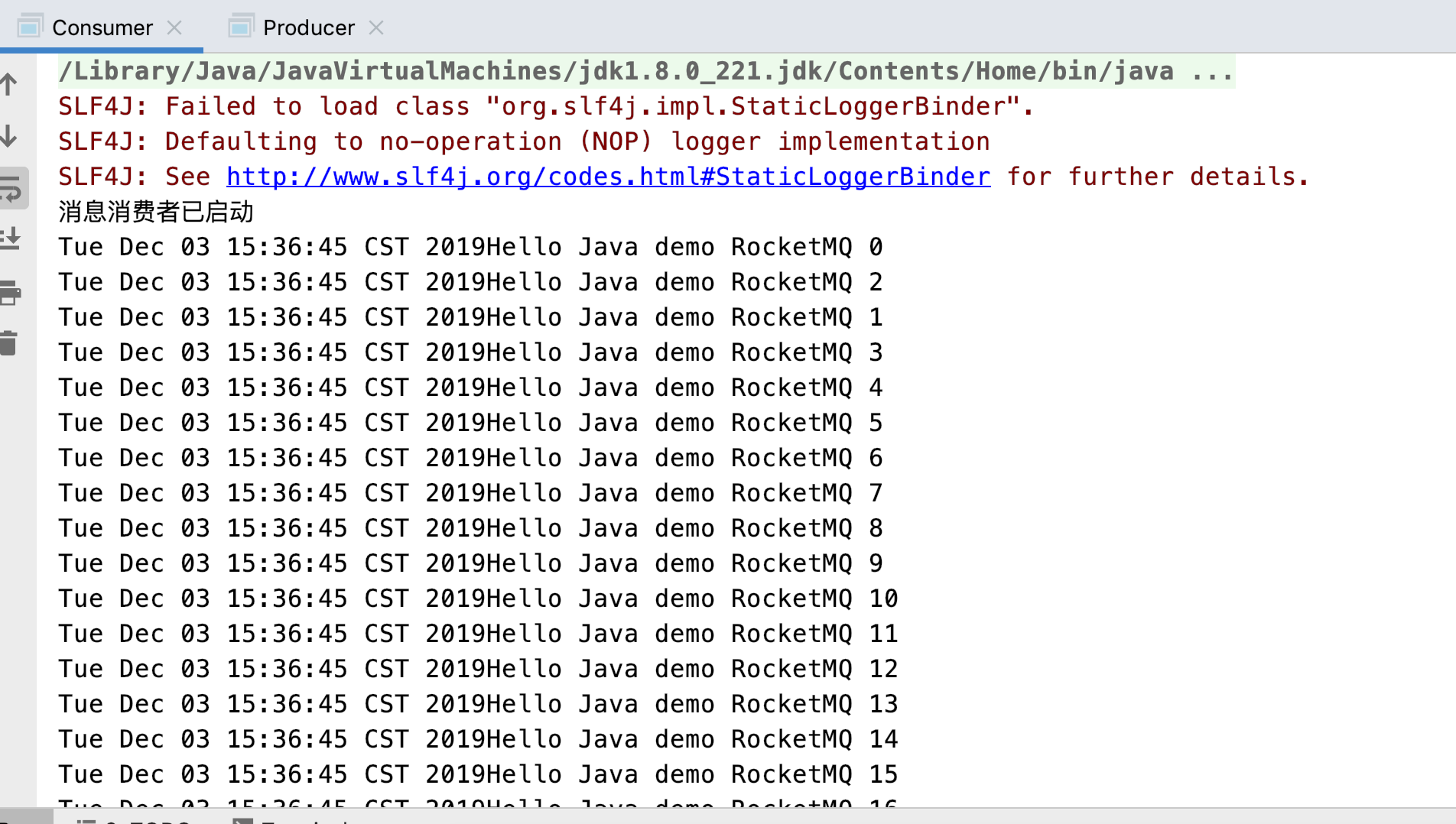Click 'for further details.' in the SLF4J line

click(1158, 177)
